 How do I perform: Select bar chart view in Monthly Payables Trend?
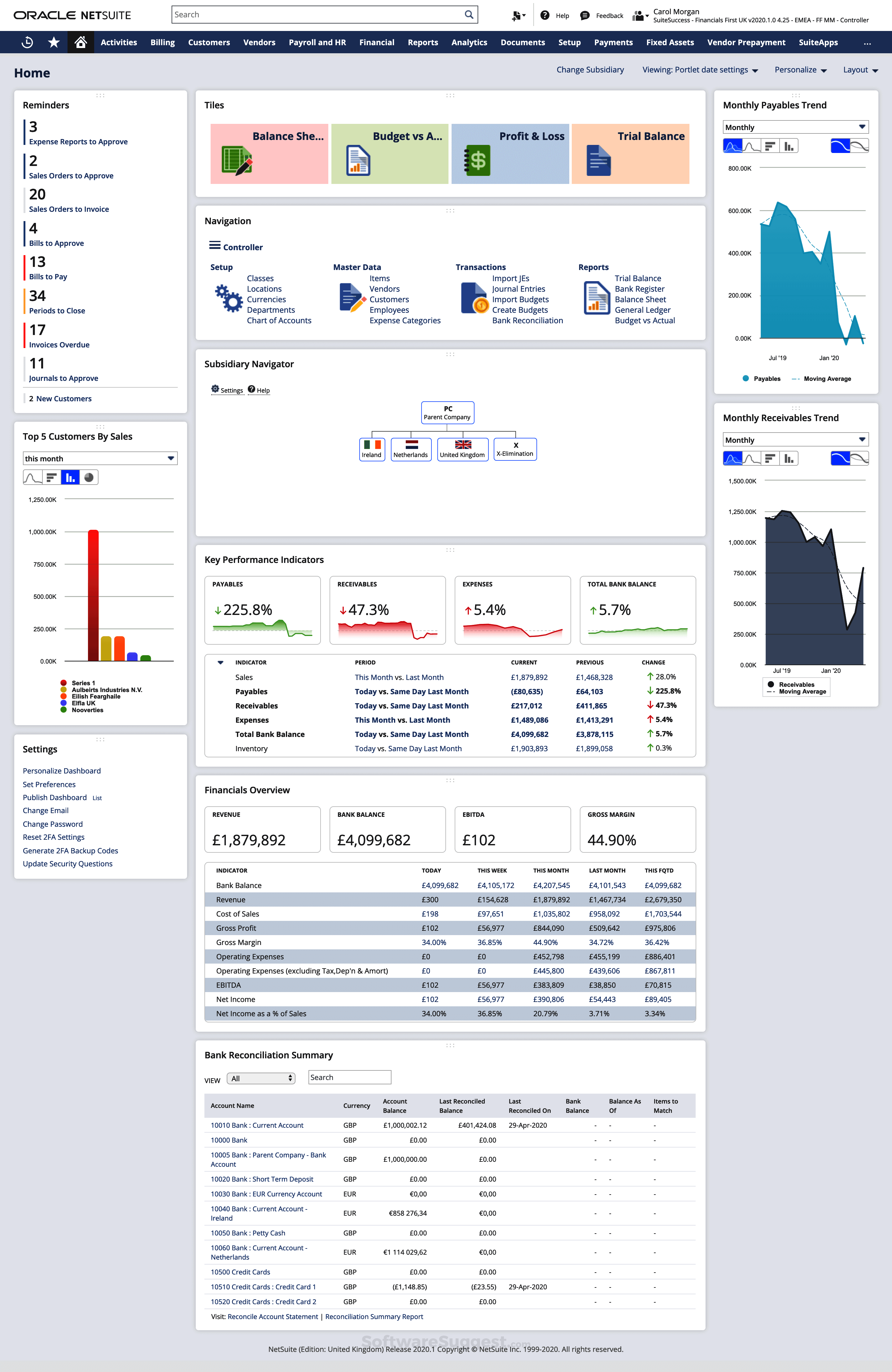[x=789, y=145]
